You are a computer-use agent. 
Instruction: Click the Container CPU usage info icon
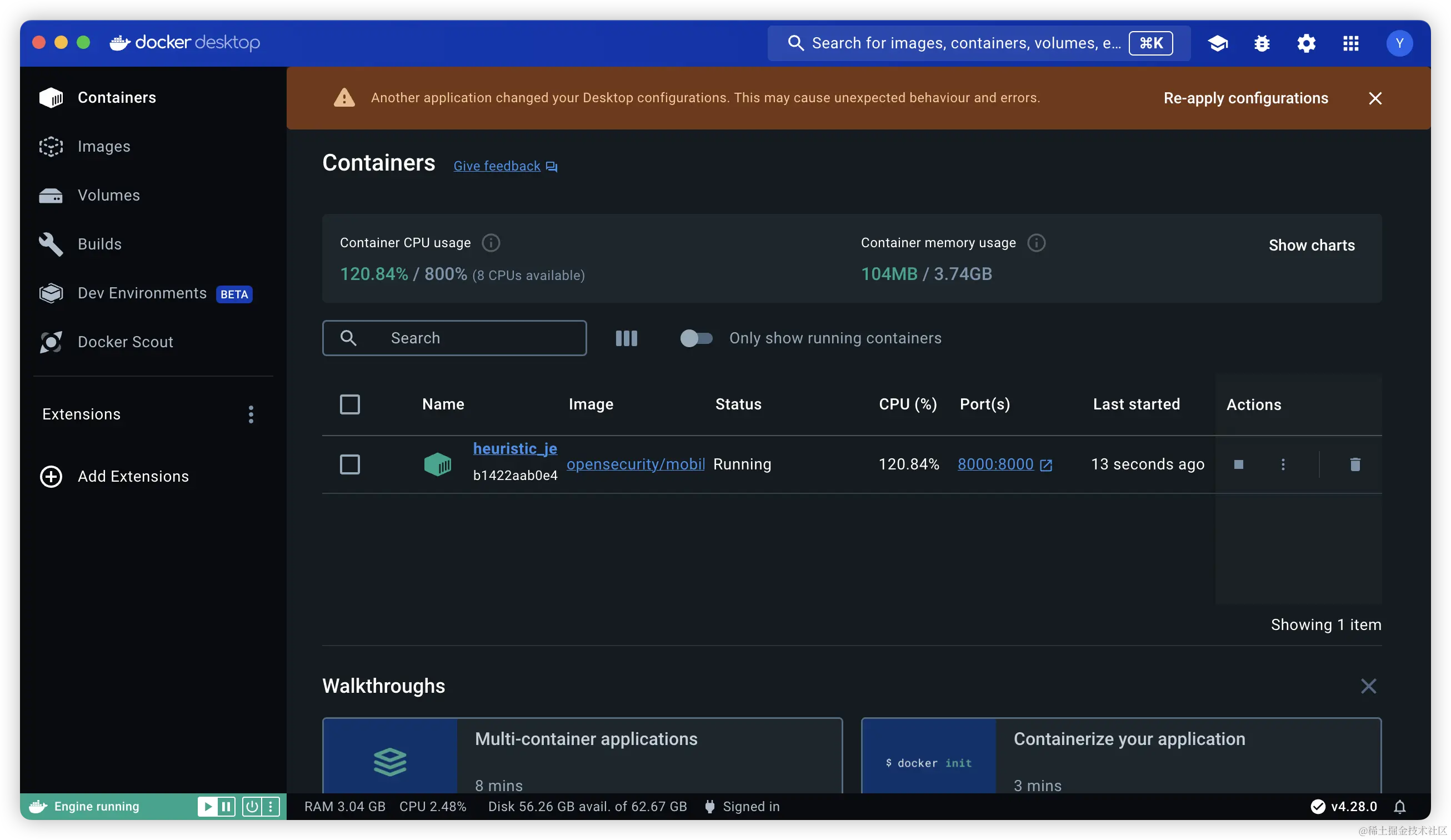tap(491, 243)
